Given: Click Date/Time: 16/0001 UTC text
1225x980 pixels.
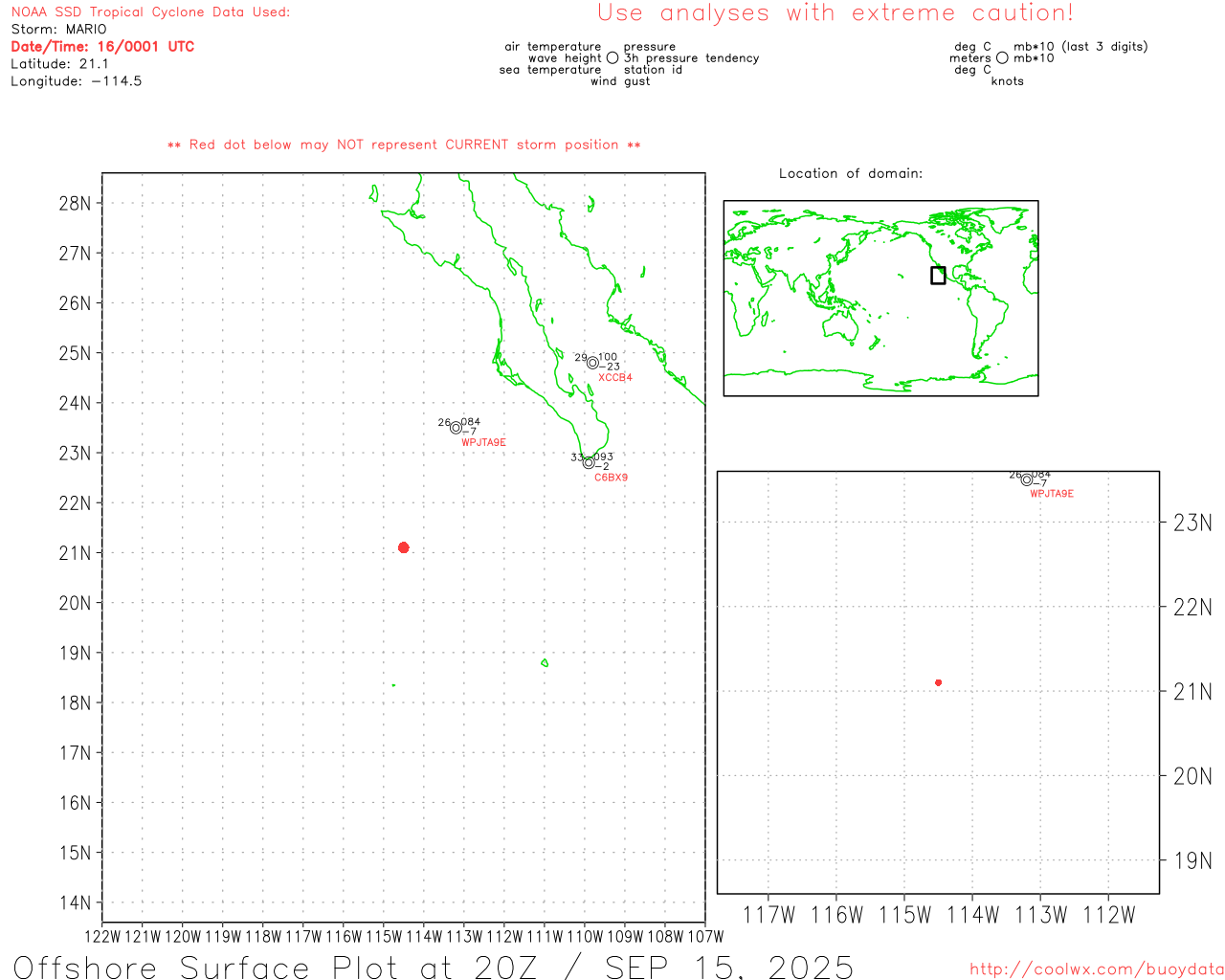Looking at the screenshot, I should [102, 47].
